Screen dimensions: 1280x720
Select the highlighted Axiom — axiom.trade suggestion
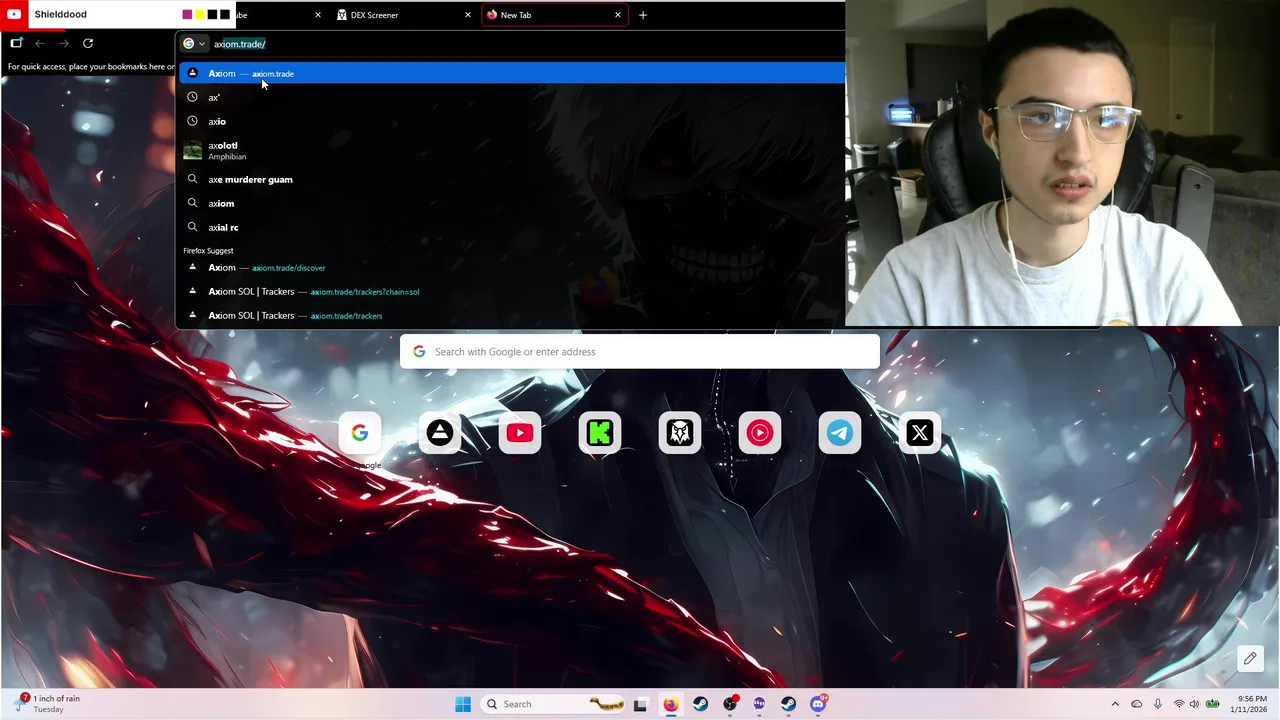point(512,73)
